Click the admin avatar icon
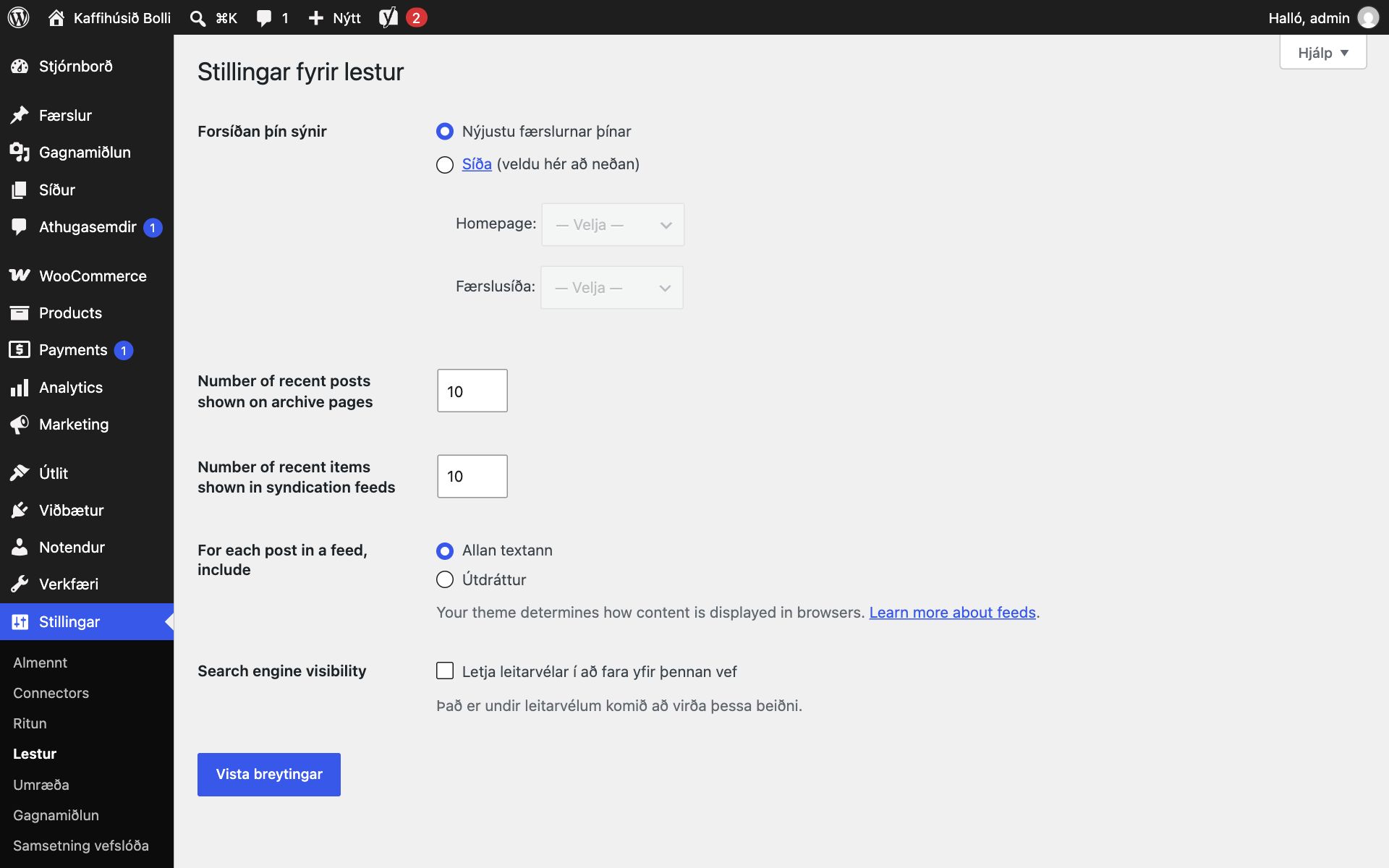The image size is (1389, 868). click(x=1367, y=17)
